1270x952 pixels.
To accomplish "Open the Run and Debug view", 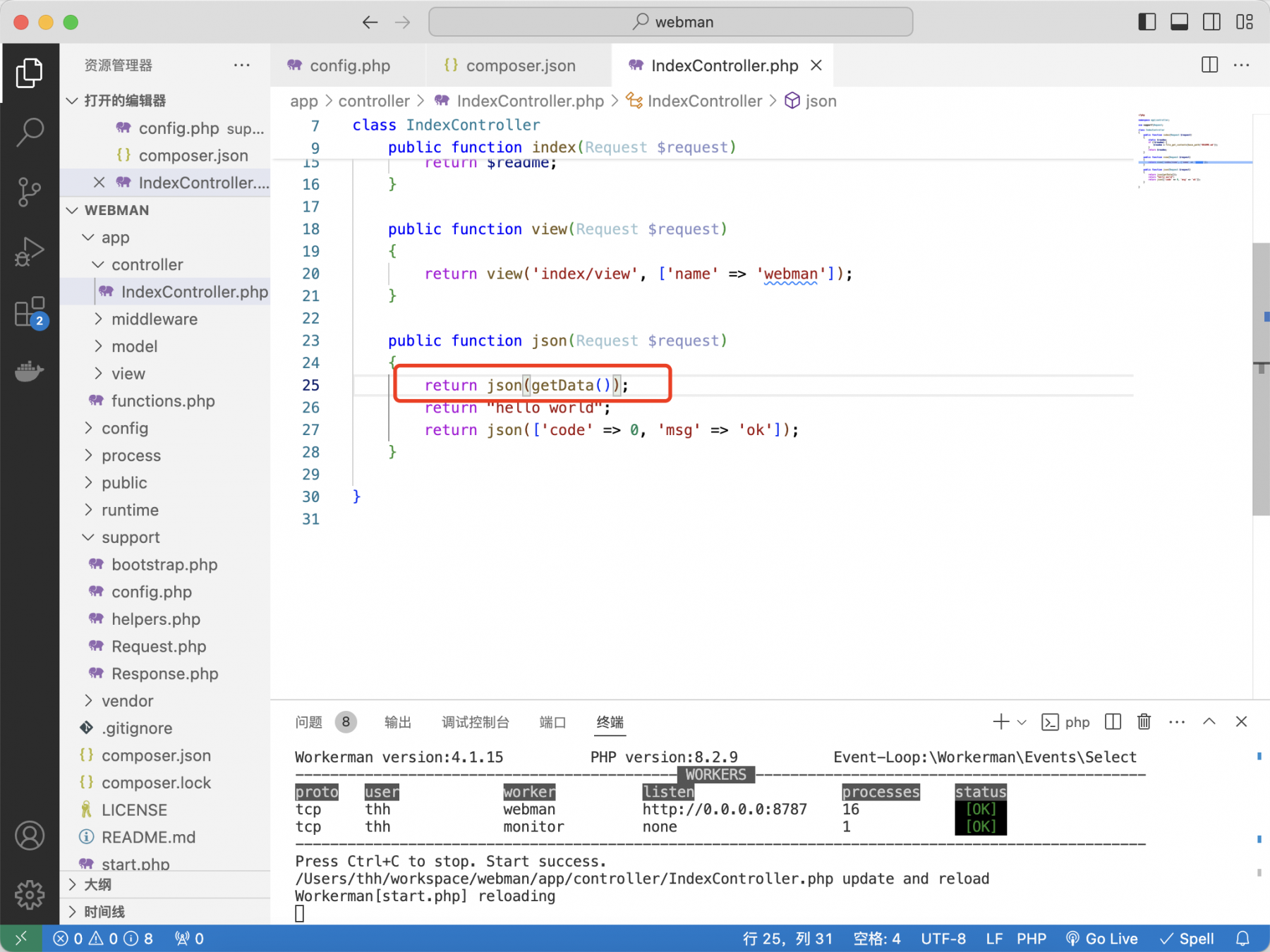I will (x=29, y=251).
